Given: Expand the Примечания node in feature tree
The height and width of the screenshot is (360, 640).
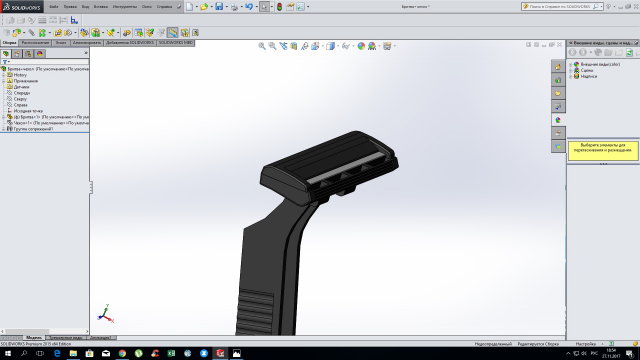Looking at the screenshot, I should [x=4, y=81].
